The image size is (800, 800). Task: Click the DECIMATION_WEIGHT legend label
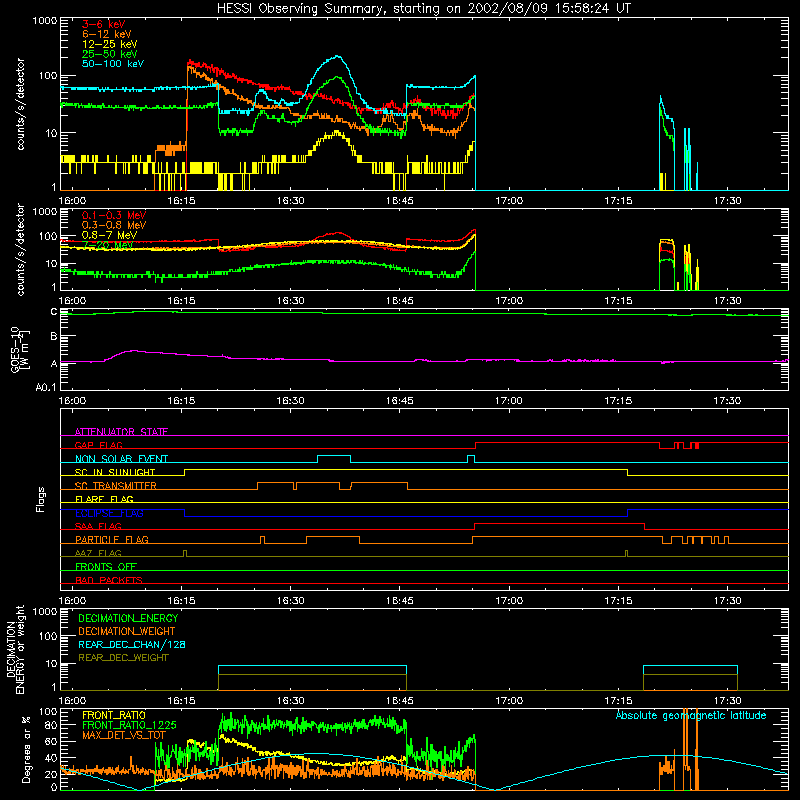click(127, 631)
